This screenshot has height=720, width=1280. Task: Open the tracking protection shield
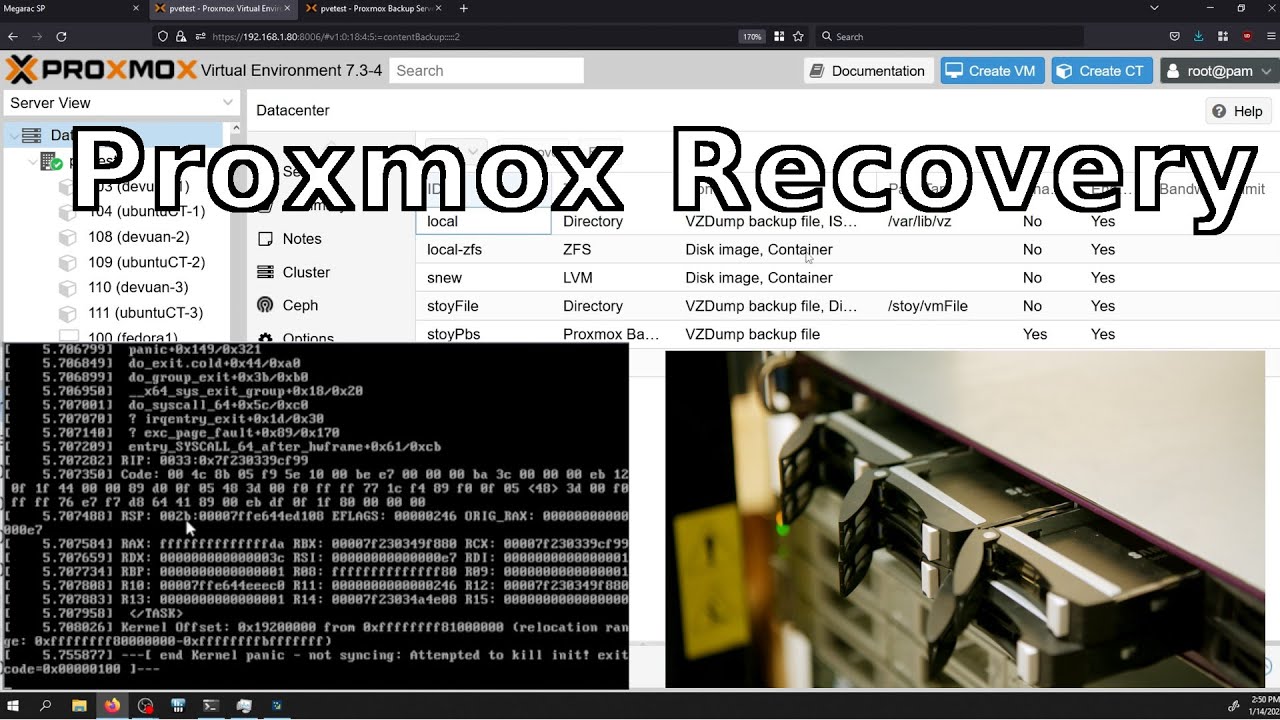(x=163, y=36)
